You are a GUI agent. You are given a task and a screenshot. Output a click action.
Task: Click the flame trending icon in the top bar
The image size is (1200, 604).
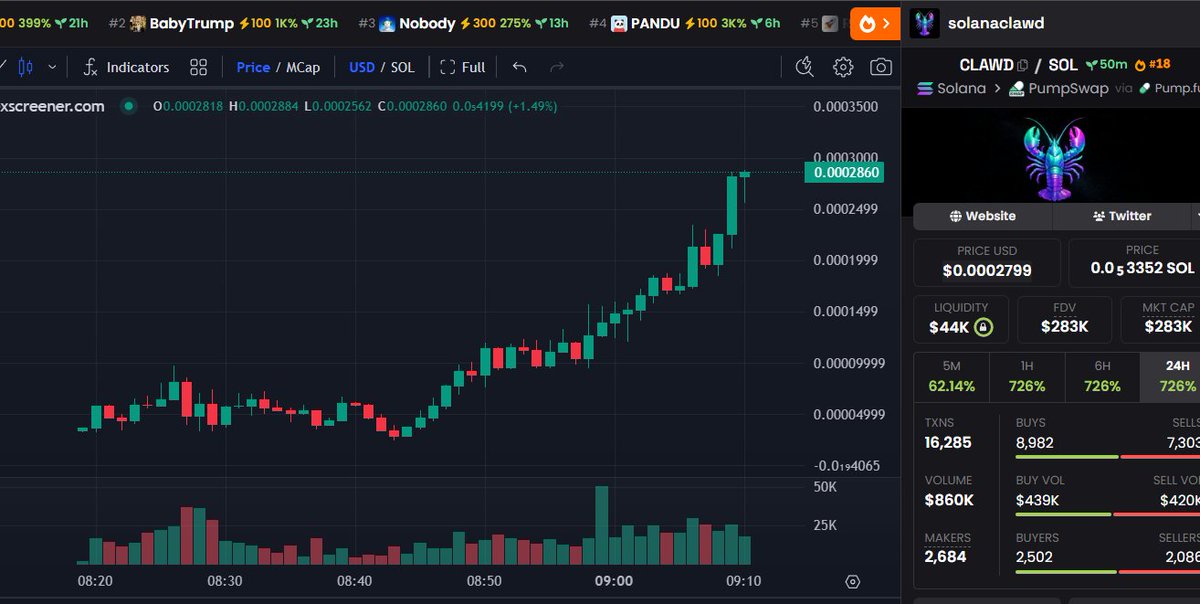click(866, 22)
